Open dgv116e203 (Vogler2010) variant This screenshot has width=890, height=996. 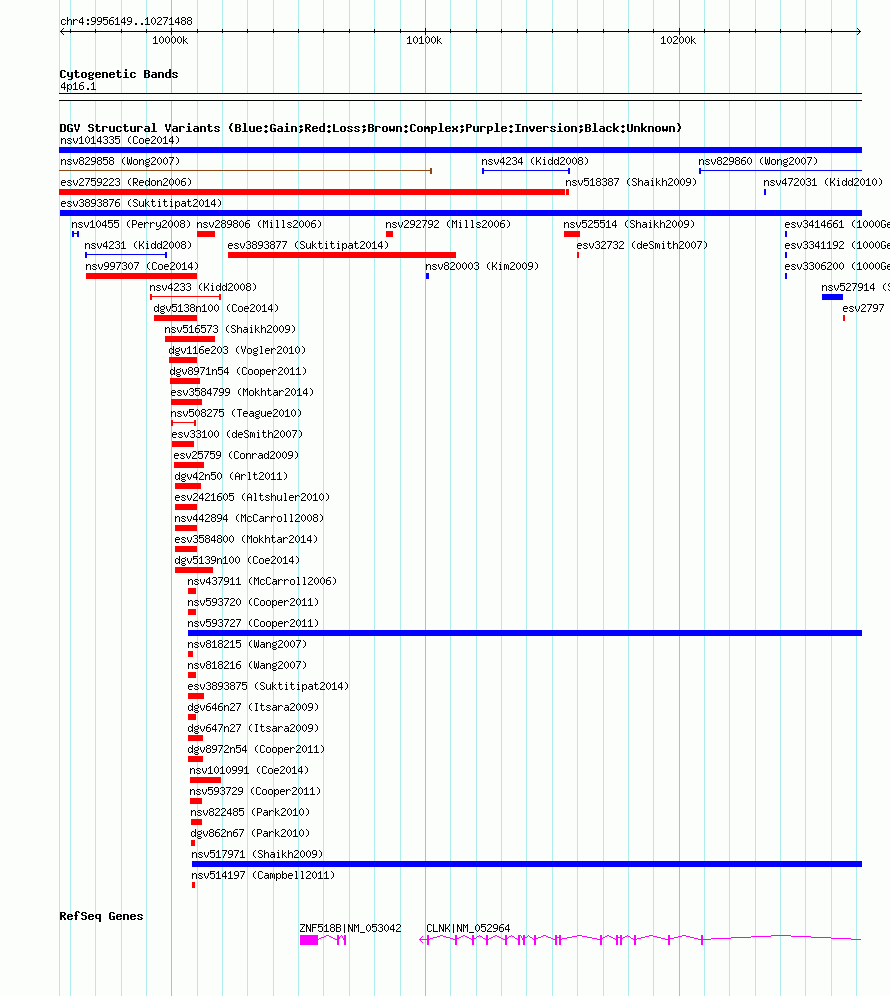coord(182,360)
